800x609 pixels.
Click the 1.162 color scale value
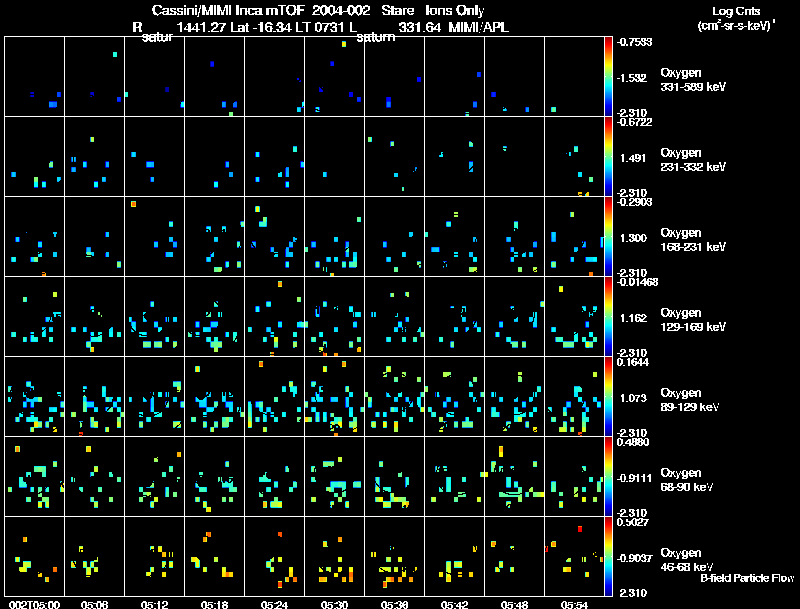click(x=633, y=318)
